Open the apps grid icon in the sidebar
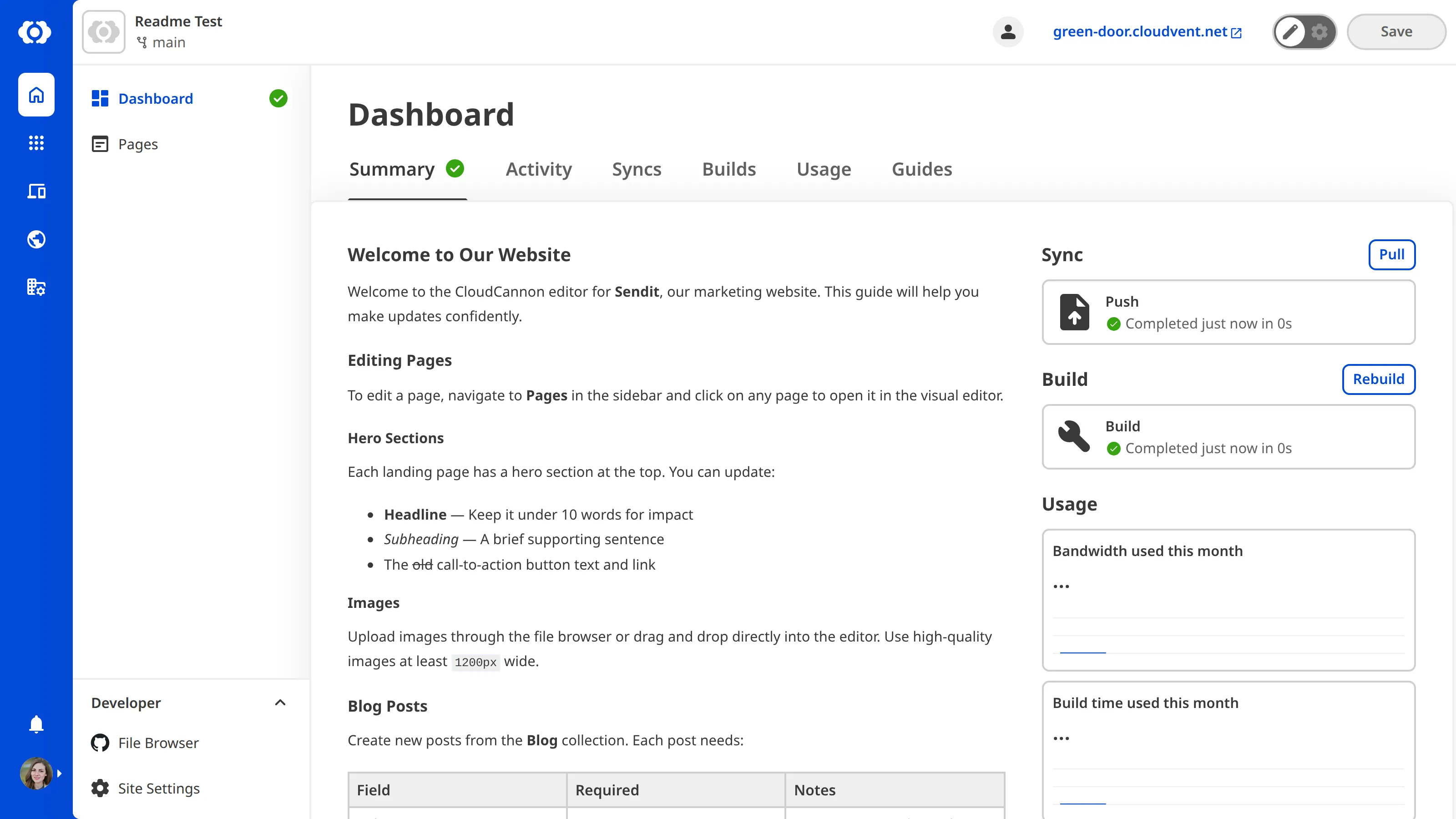Screen dimensions: 1456x819 (36, 143)
